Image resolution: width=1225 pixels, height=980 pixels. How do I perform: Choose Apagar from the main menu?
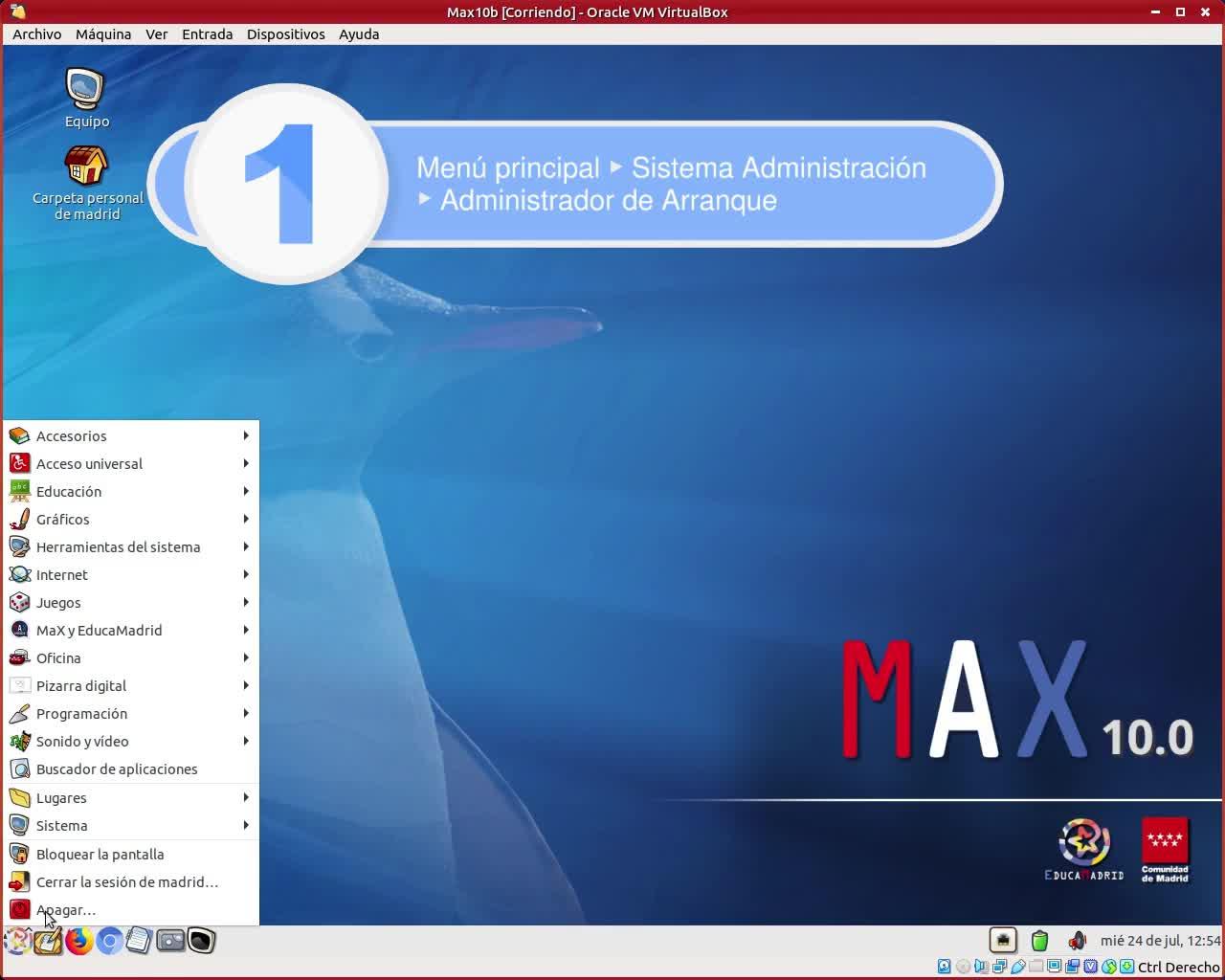click(131, 909)
